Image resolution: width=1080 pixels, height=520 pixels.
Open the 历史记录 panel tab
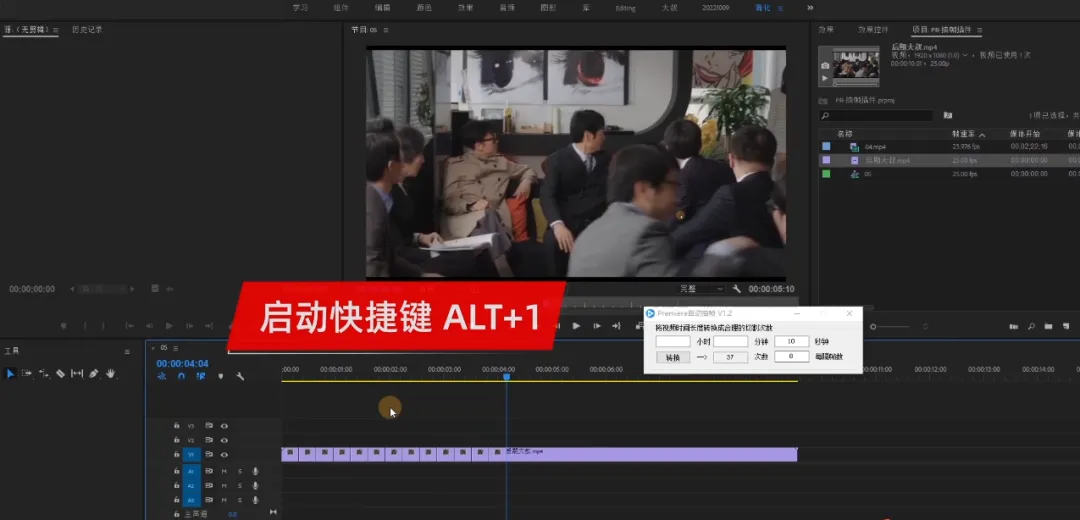click(x=87, y=30)
